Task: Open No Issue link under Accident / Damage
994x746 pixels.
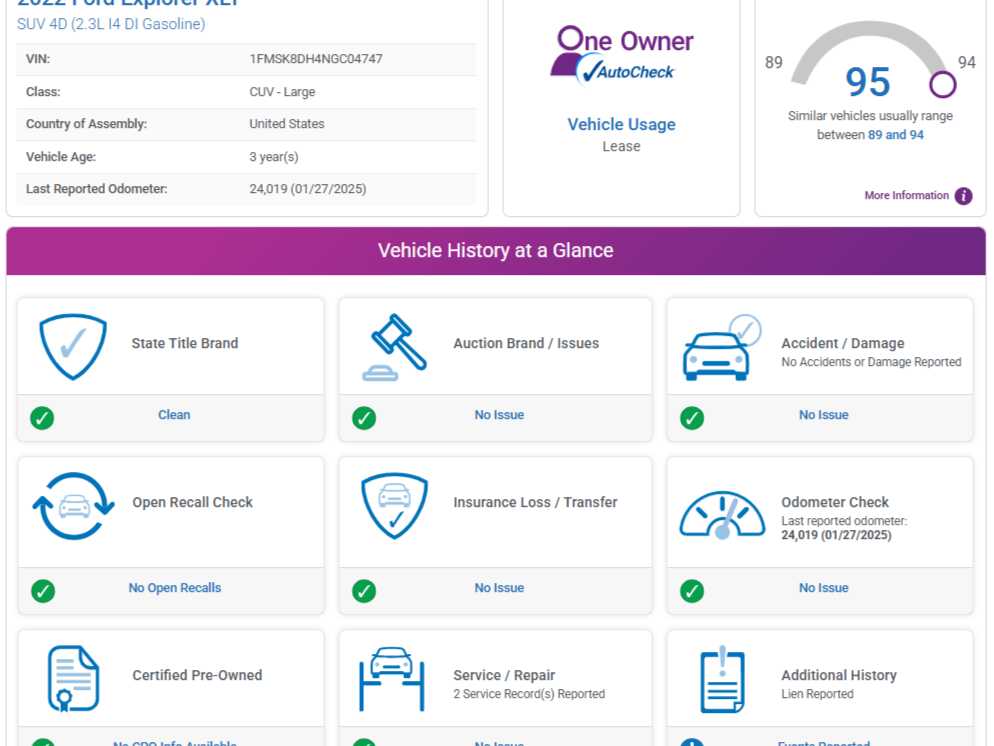Action: point(823,415)
